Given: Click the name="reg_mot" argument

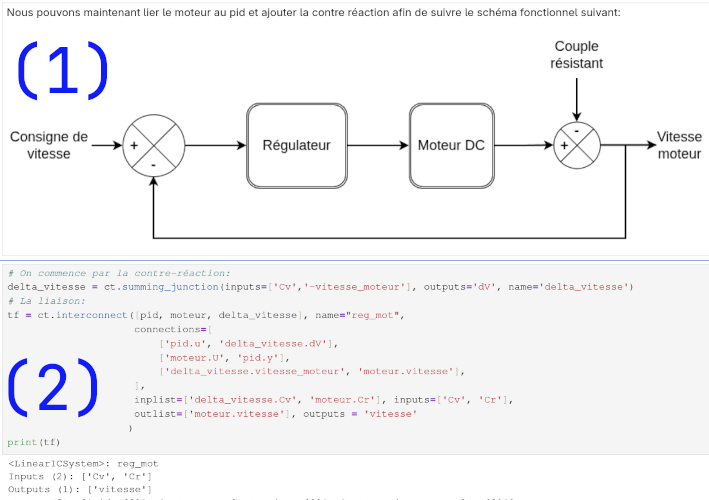Looking at the screenshot, I should click(357, 315).
